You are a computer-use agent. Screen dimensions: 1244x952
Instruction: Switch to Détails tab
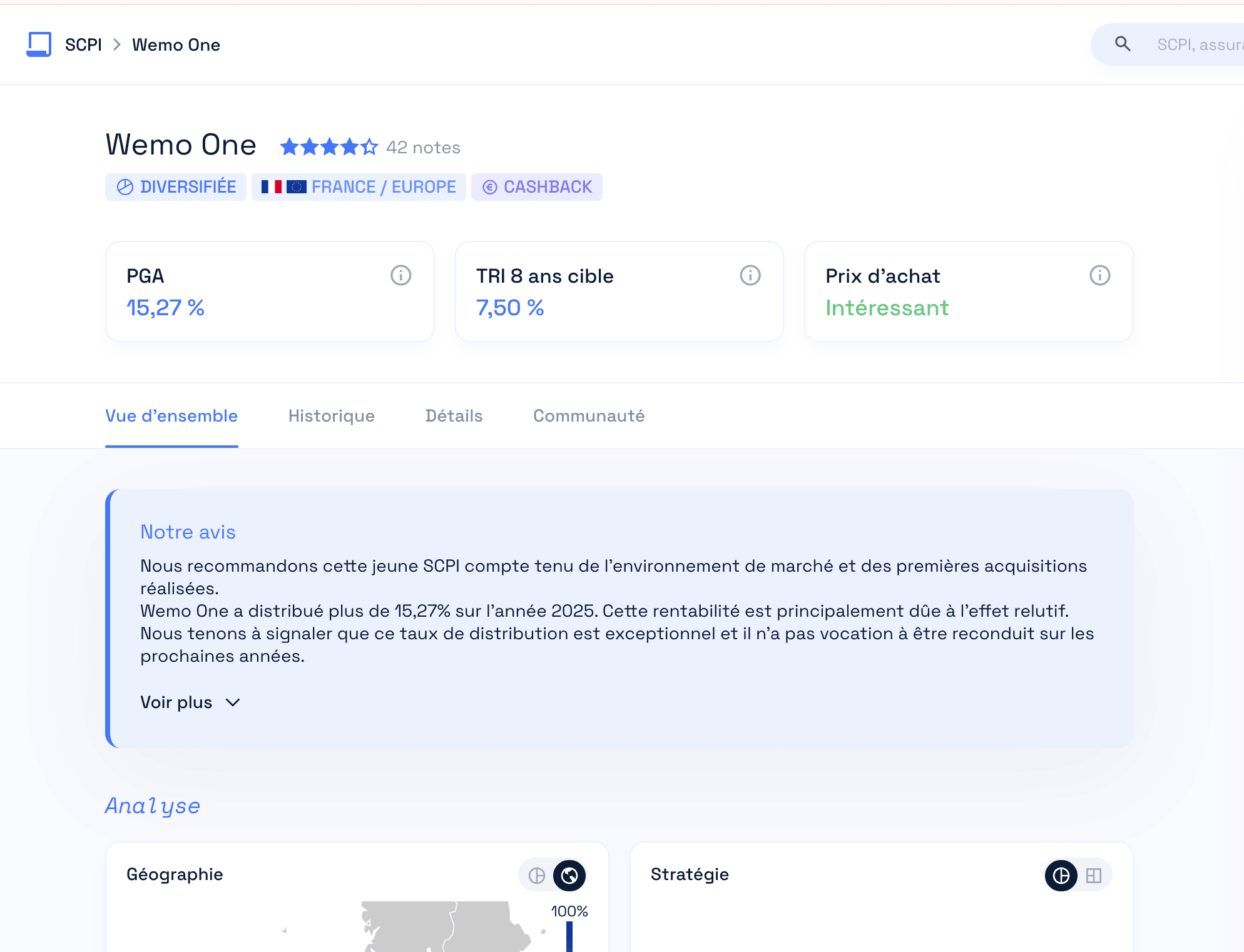[454, 416]
